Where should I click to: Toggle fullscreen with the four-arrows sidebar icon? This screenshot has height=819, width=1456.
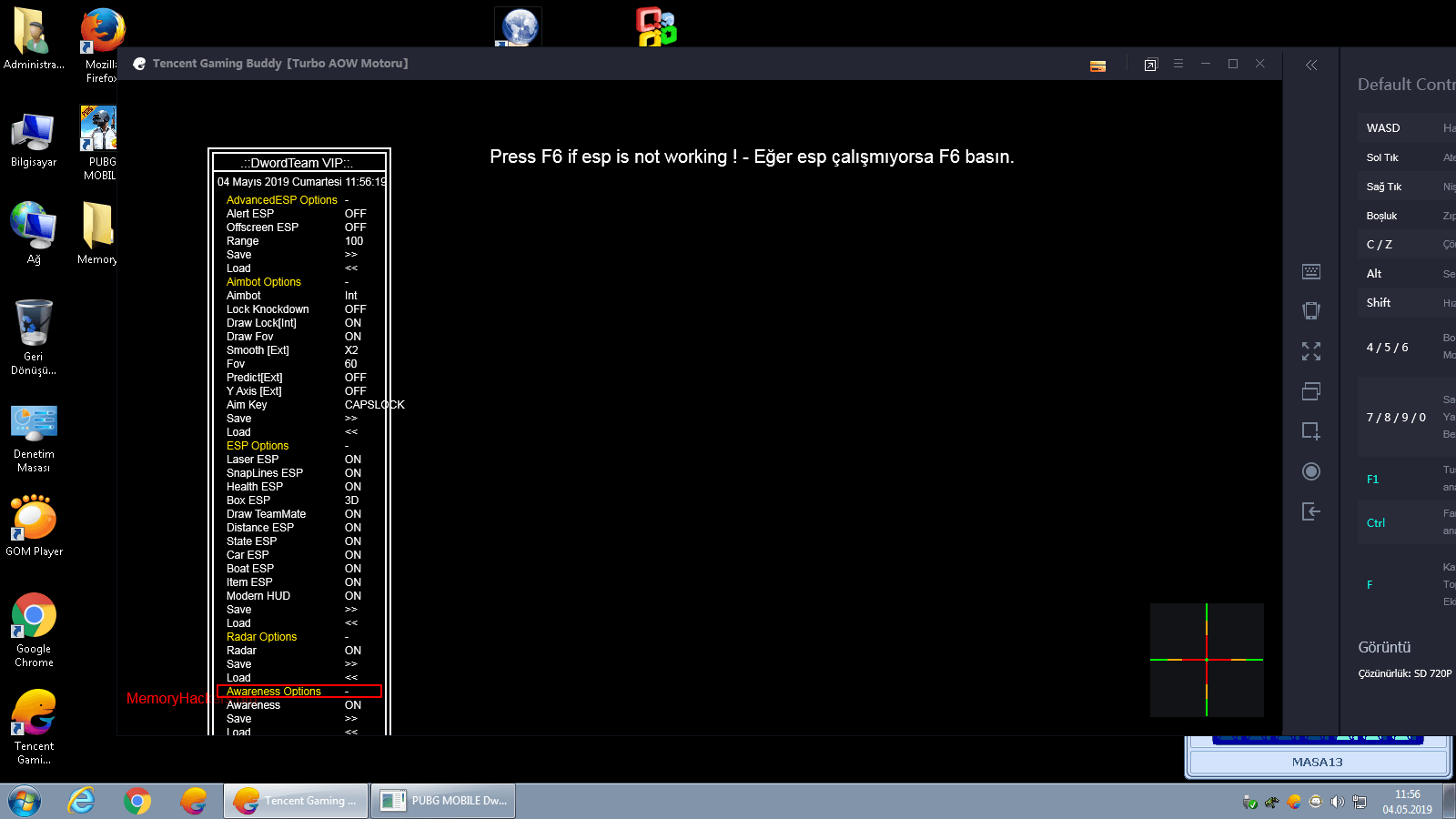coord(1311,351)
